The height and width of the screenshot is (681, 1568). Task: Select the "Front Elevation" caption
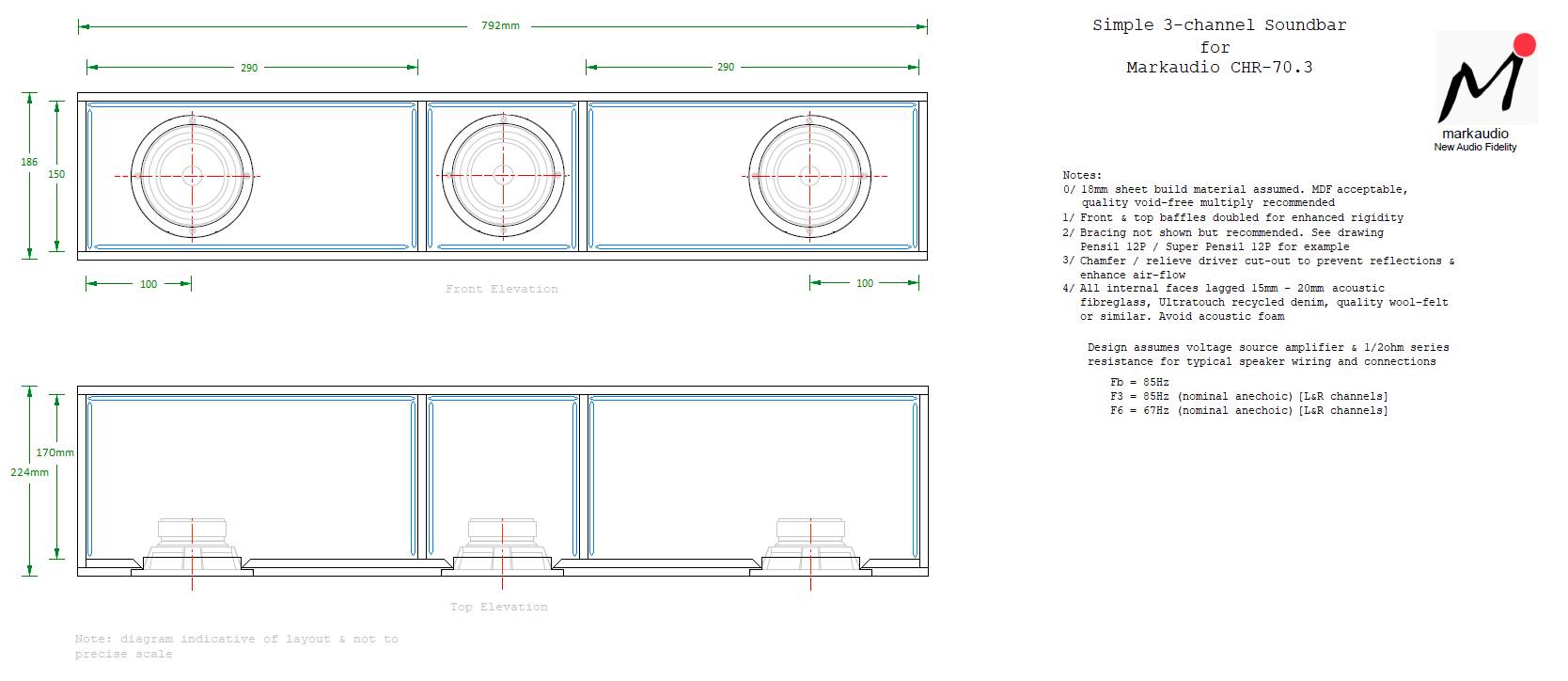click(502, 289)
